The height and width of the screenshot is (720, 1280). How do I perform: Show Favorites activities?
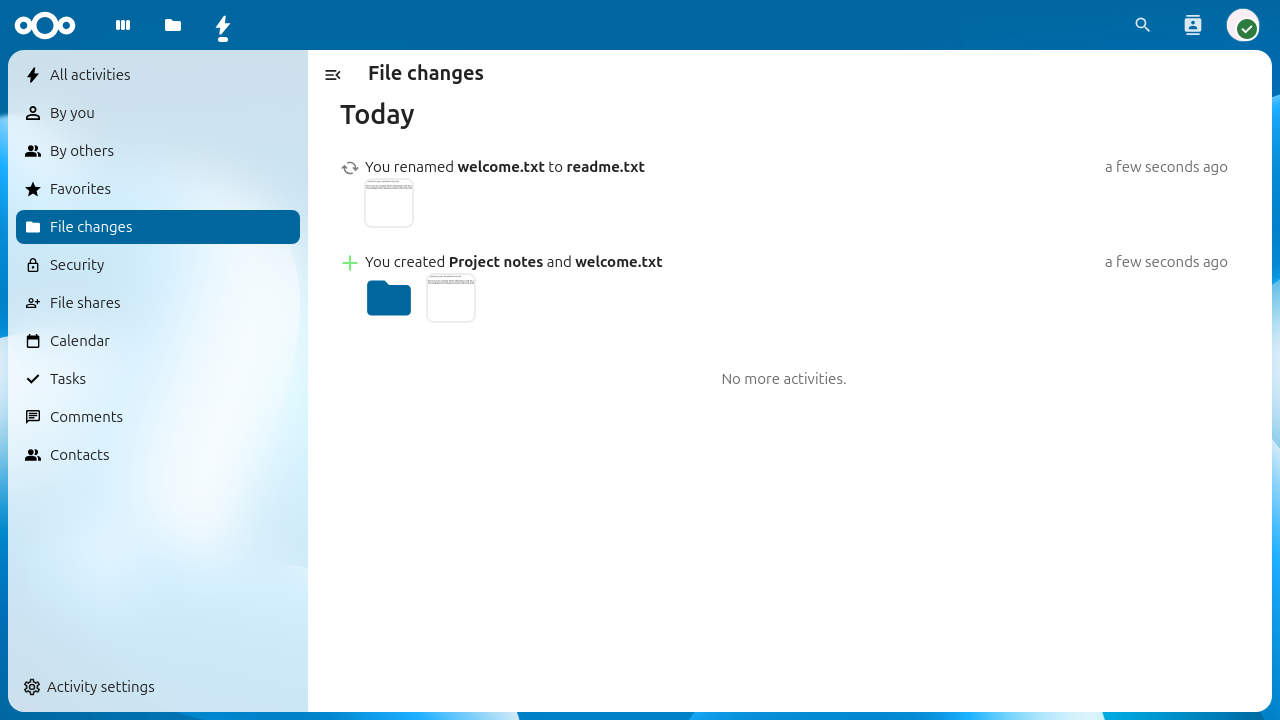pos(79,188)
